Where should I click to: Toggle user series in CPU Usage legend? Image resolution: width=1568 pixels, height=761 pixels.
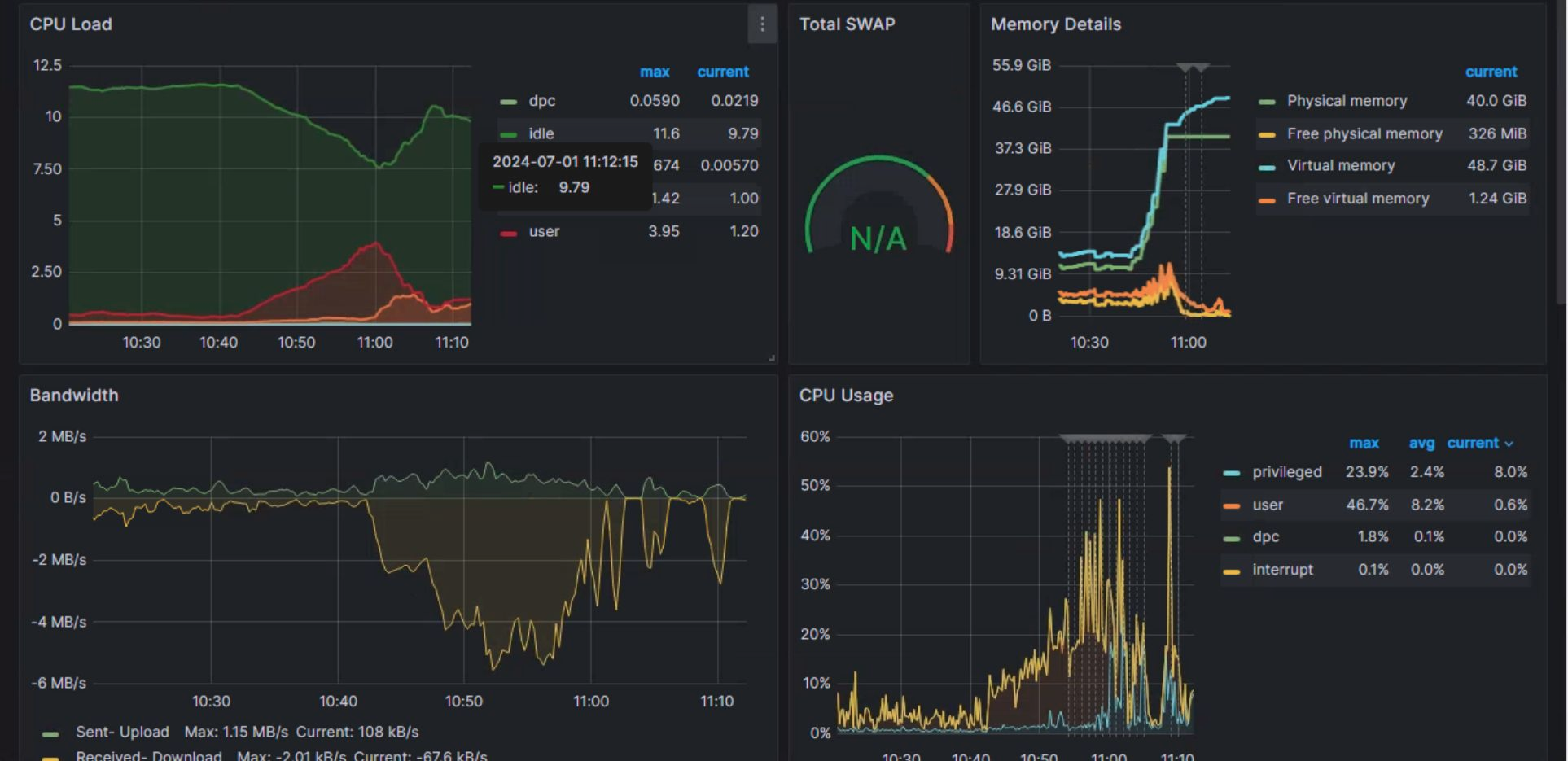click(x=1268, y=505)
